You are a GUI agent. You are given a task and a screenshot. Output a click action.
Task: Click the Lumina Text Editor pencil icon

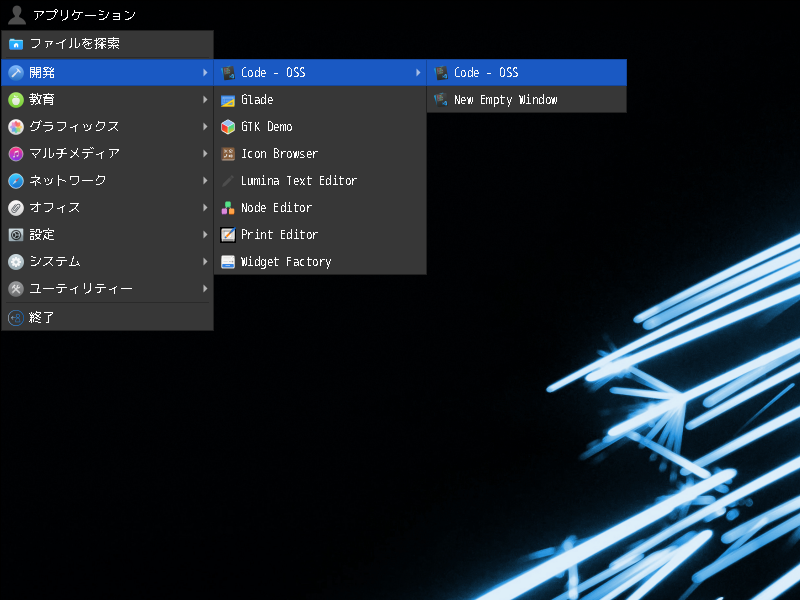228,181
